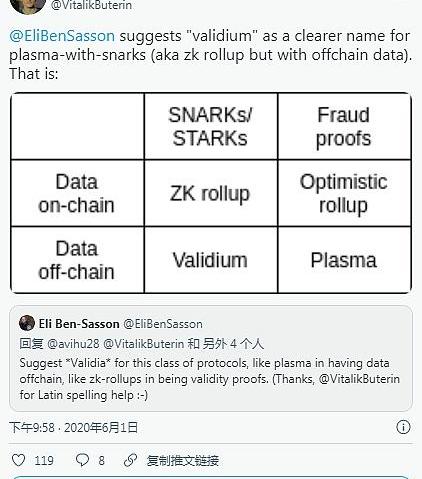
Task: Open the @VitalikButerin handle
Action: [91, 5]
